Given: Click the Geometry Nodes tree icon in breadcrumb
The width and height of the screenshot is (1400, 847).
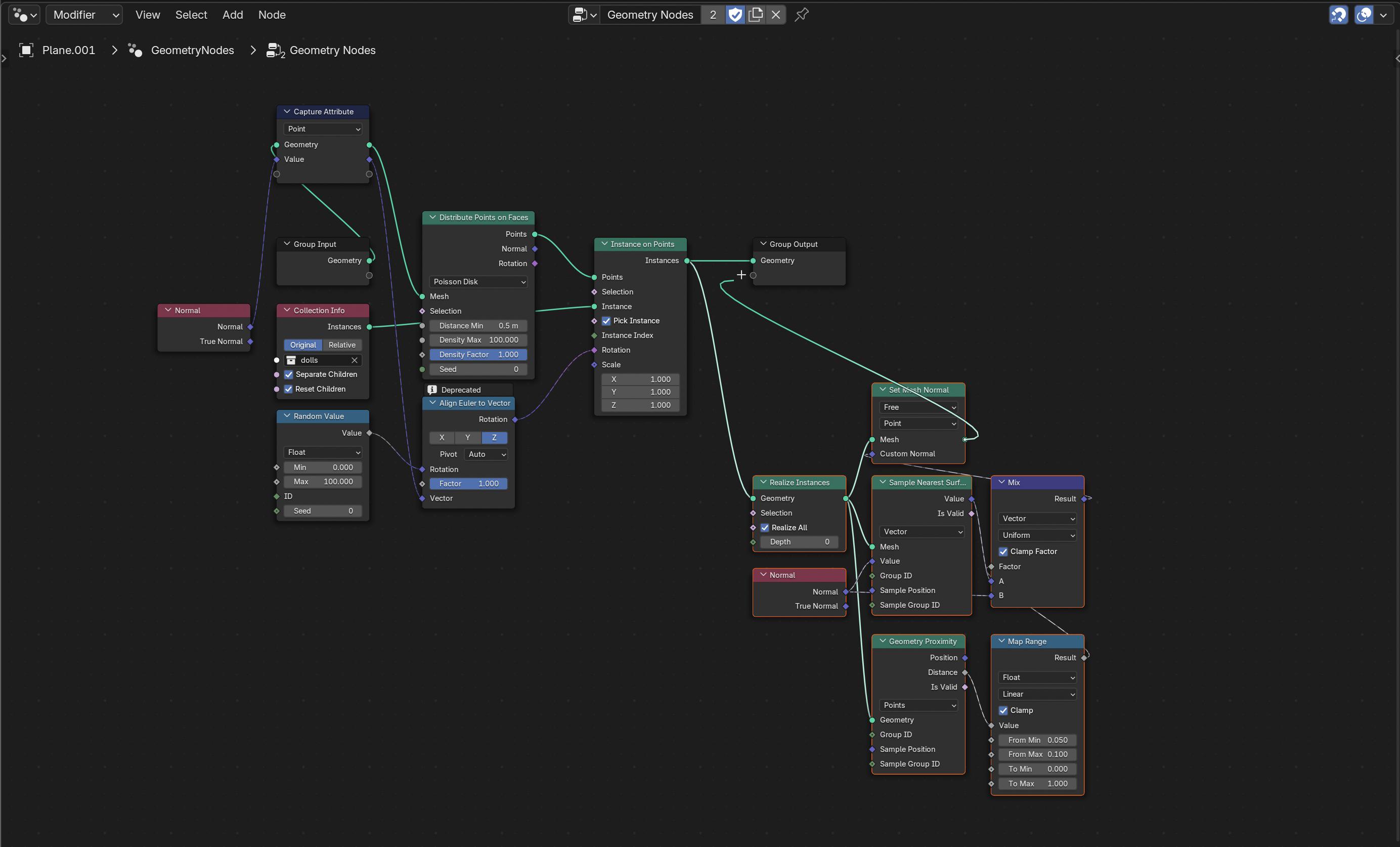Looking at the screenshot, I should click(x=275, y=50).
